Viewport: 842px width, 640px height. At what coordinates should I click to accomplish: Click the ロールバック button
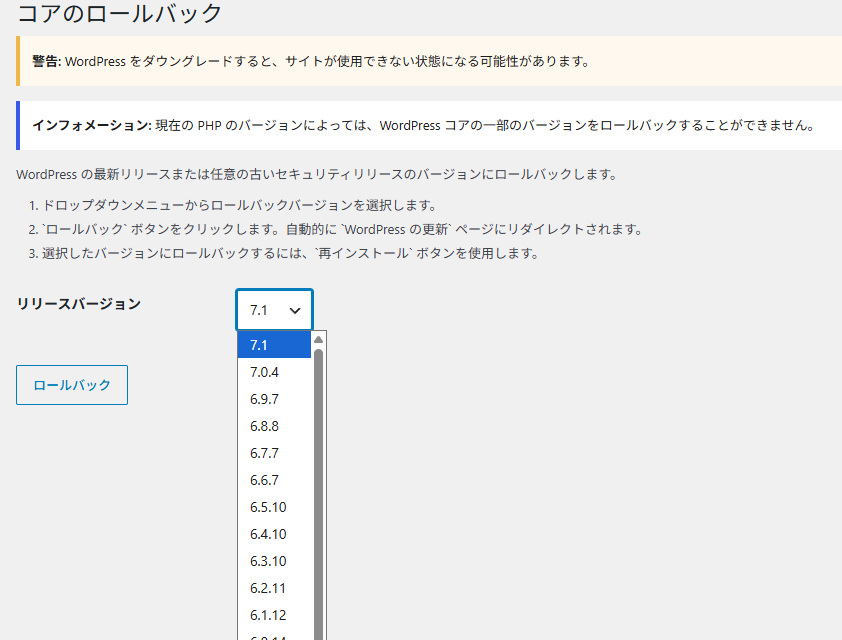[x=72, y=385]
